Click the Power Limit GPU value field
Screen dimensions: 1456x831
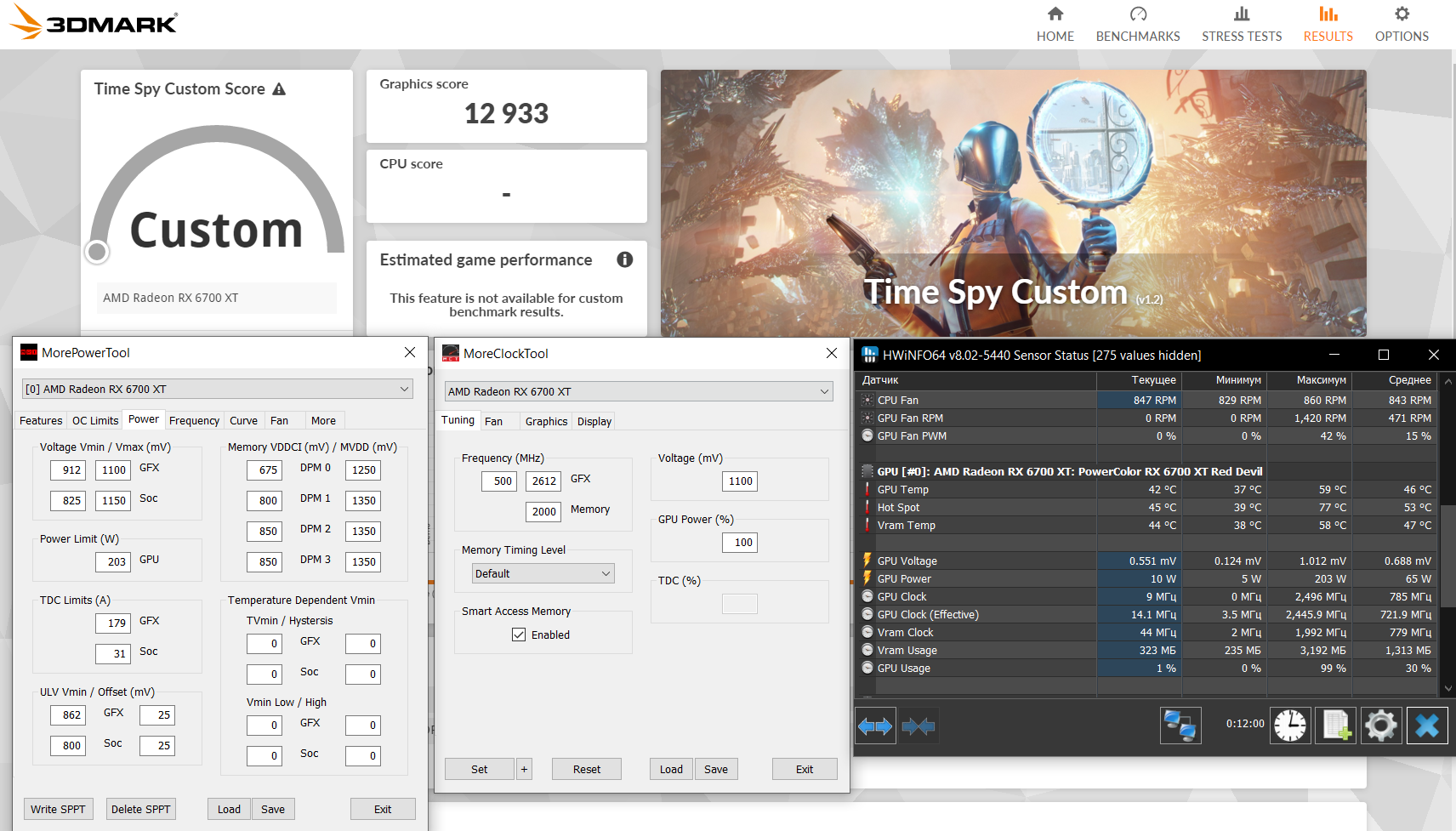click(115, 561)
